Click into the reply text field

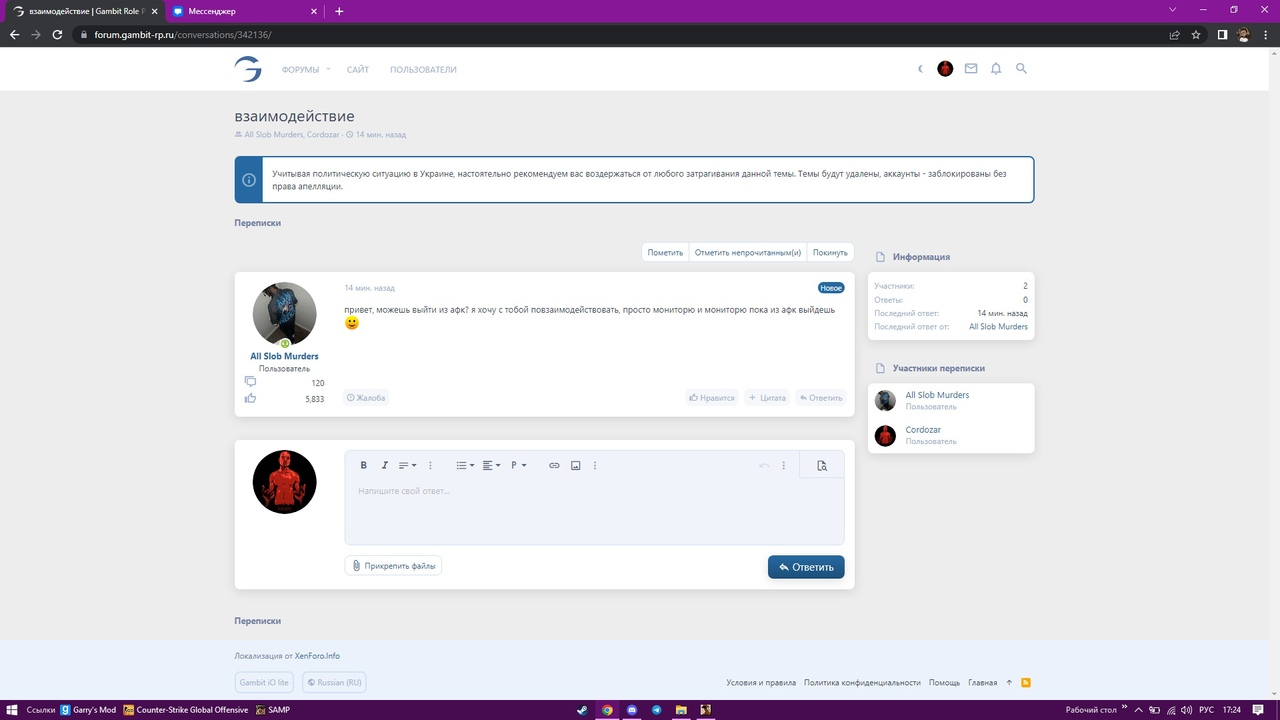(x=594, y=512)
